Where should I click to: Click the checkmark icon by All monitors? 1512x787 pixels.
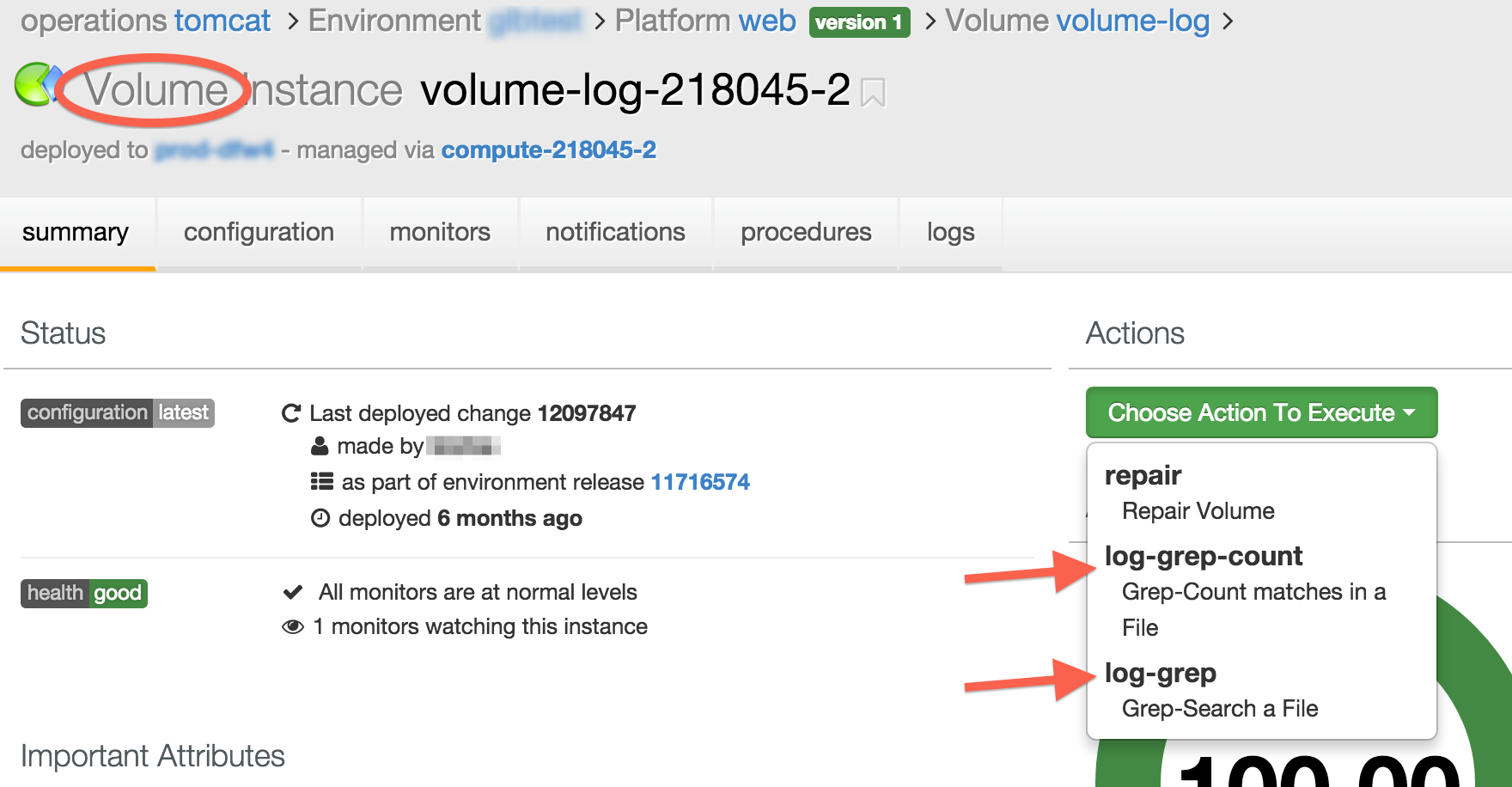tap(293, 592)
